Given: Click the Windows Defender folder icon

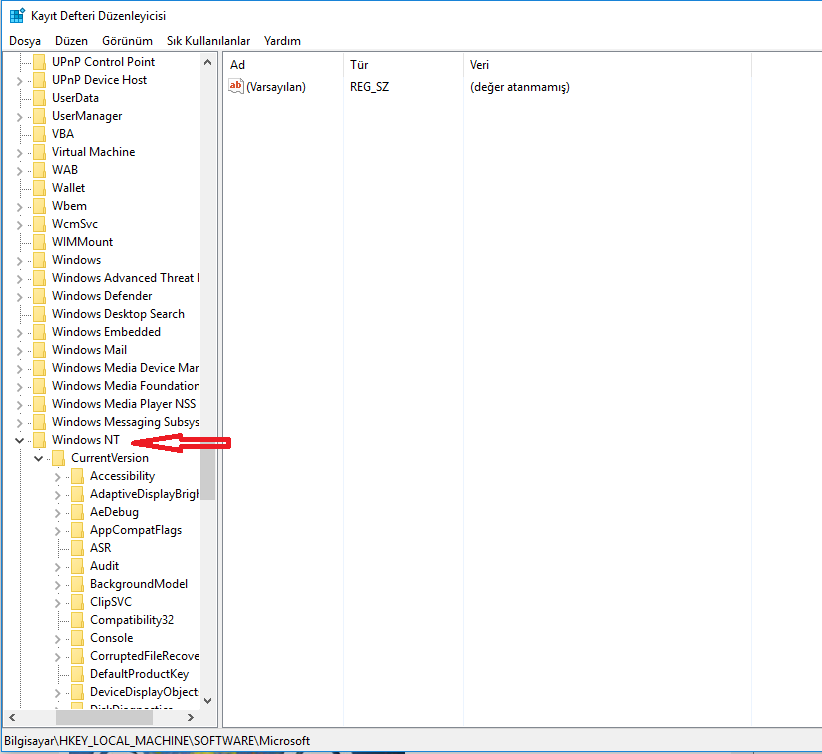Looking at the screenshot, I should click(x=39, y=296).
